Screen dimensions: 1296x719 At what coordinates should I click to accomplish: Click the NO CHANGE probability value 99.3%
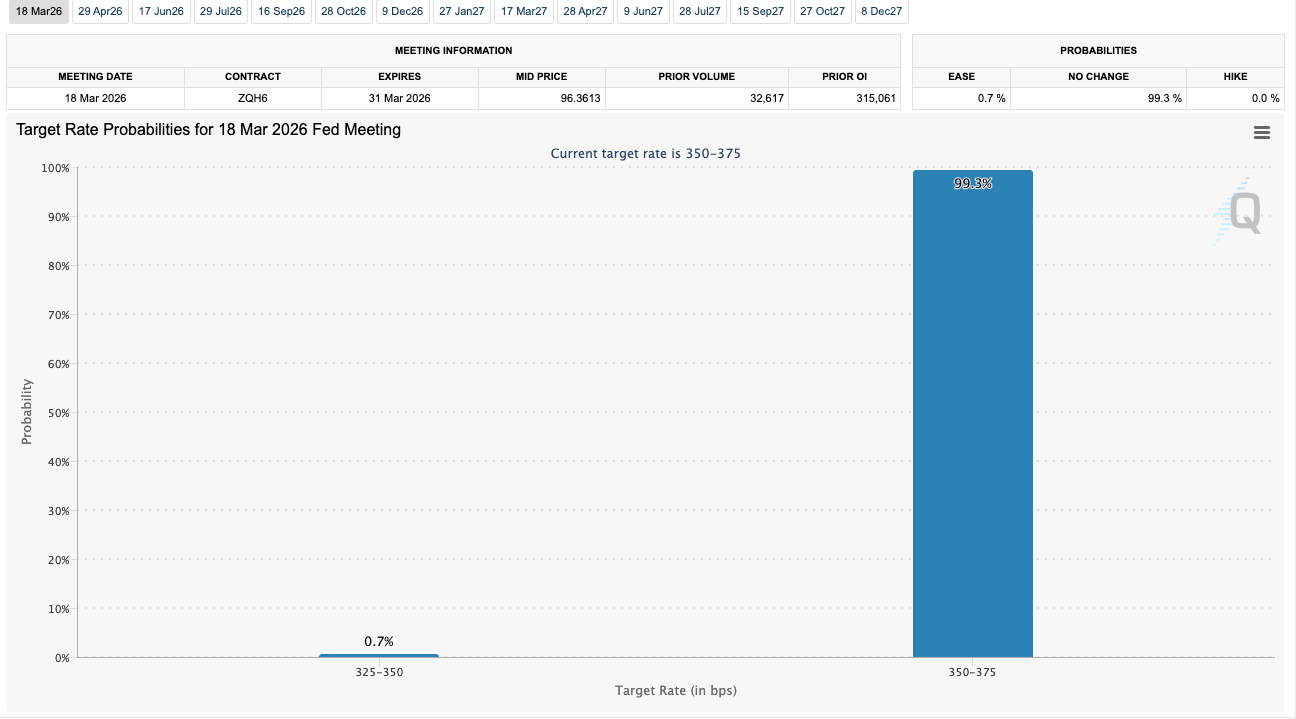[1168, 97]
